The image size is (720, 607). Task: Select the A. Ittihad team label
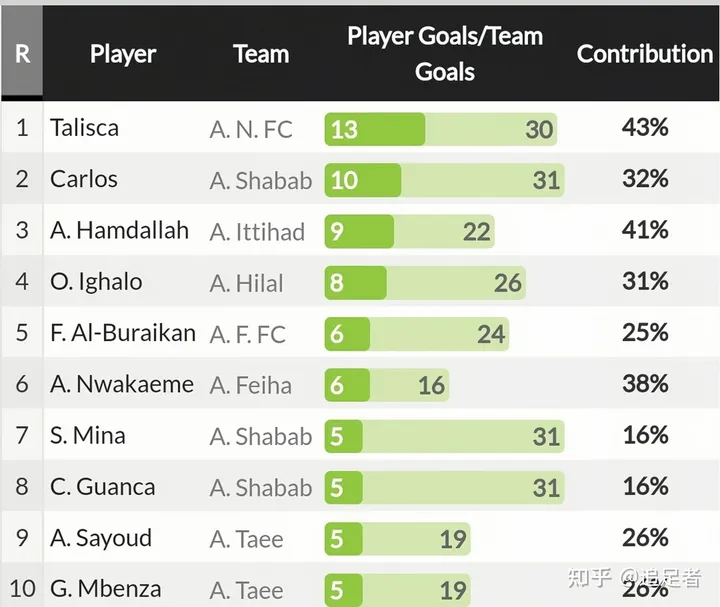(257, 232)
